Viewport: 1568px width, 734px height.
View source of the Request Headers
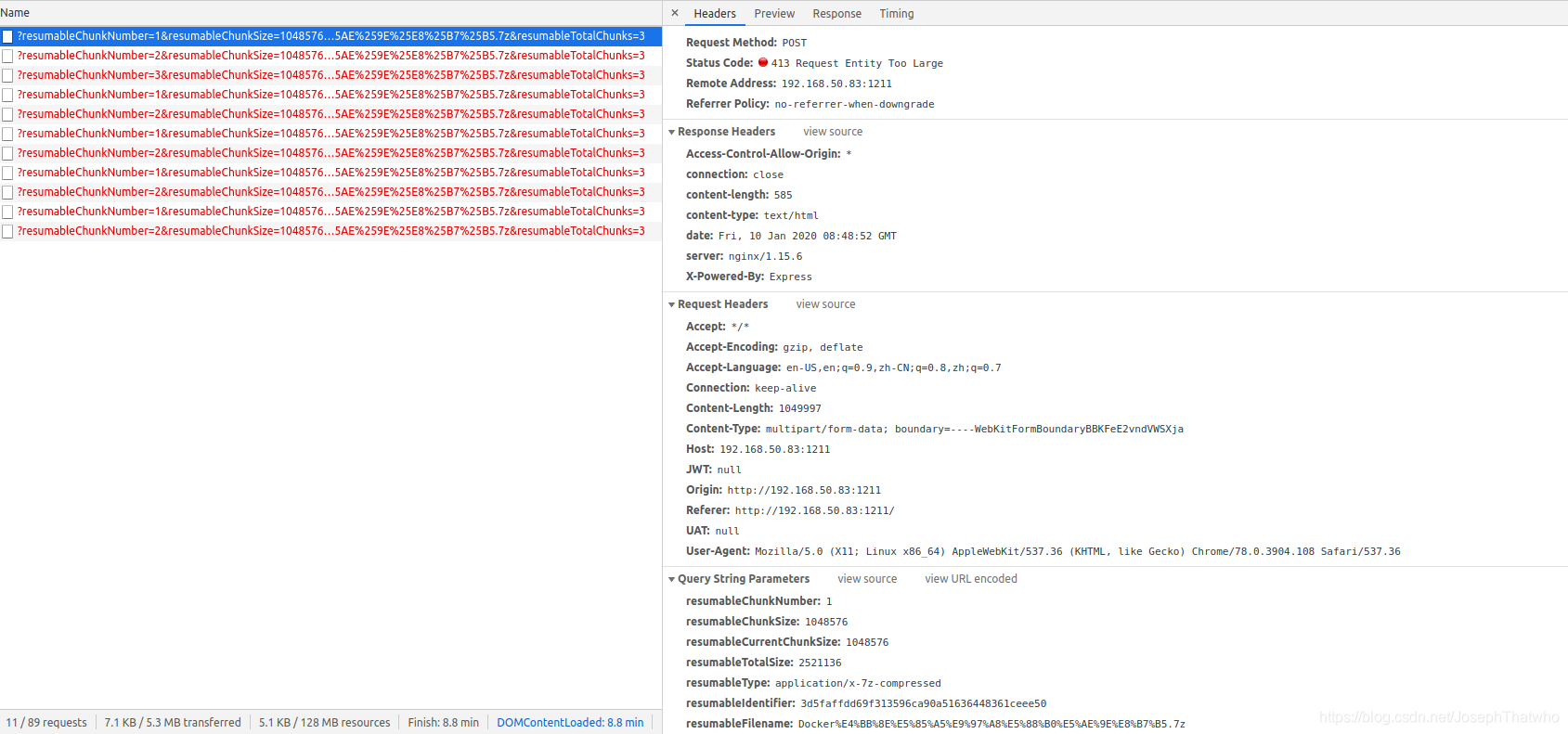[825, 304]
